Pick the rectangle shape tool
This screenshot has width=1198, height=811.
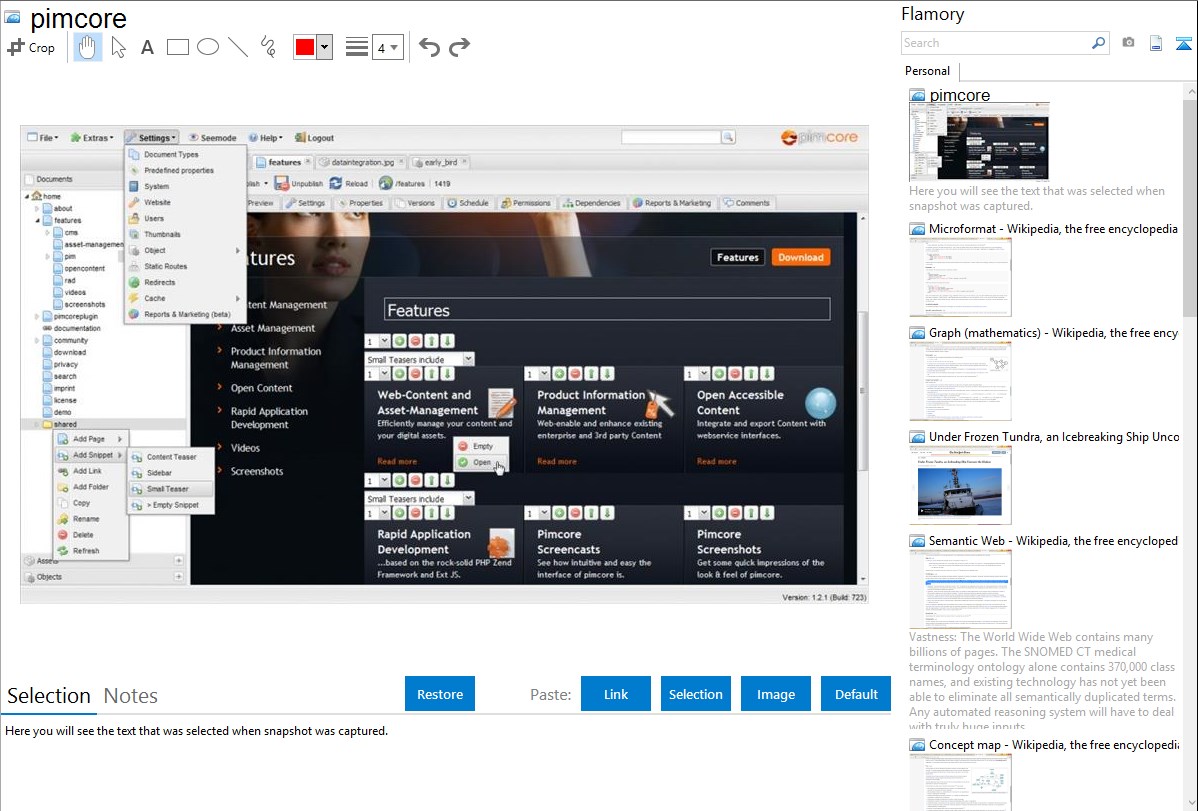[x=177, y=47]
